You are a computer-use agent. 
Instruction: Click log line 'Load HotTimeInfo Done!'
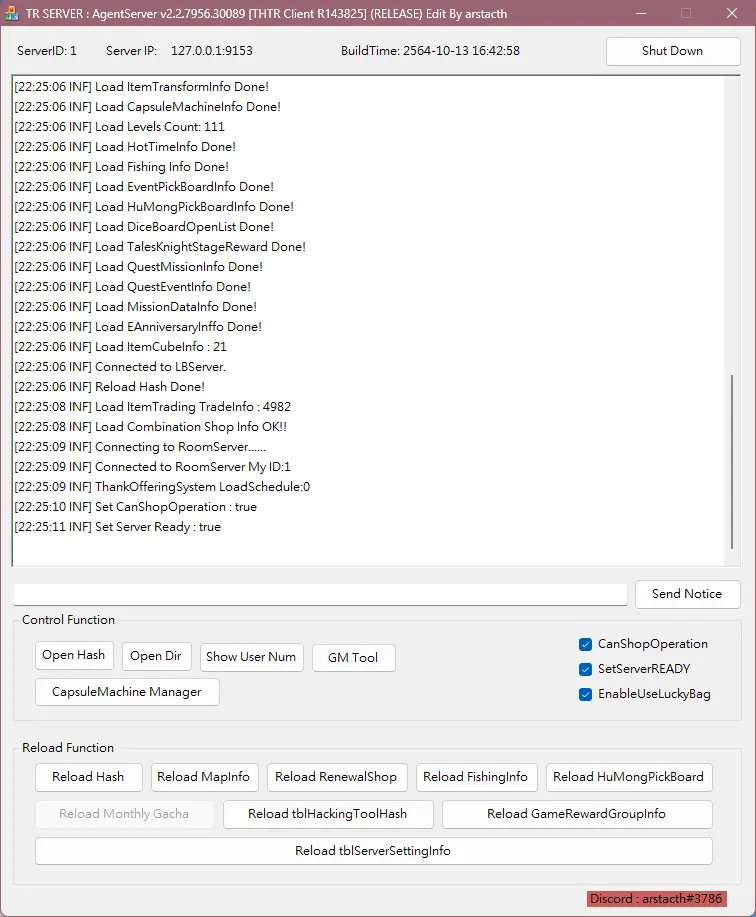coord(125,147)
